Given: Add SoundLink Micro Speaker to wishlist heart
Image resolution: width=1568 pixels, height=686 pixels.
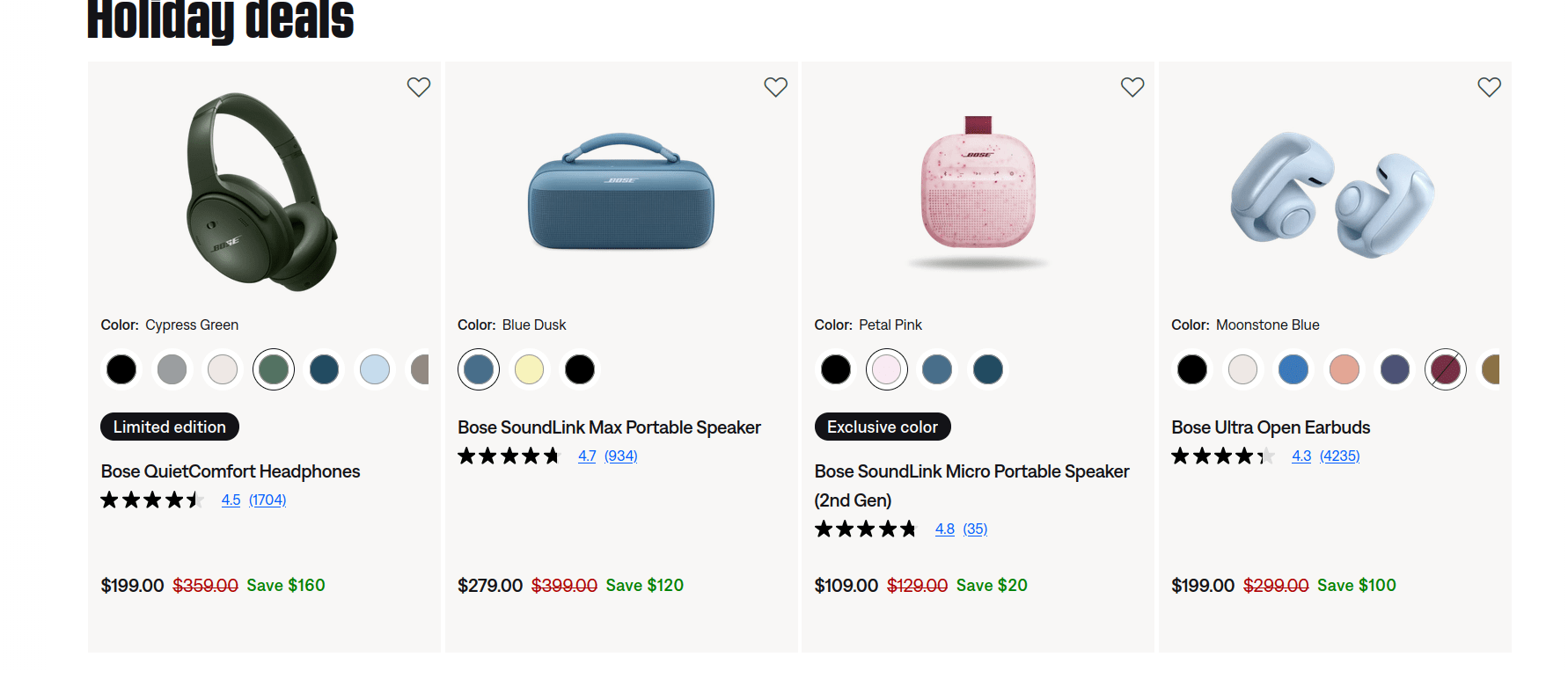Looking at the screenshot, I should tap(1132, 87).
